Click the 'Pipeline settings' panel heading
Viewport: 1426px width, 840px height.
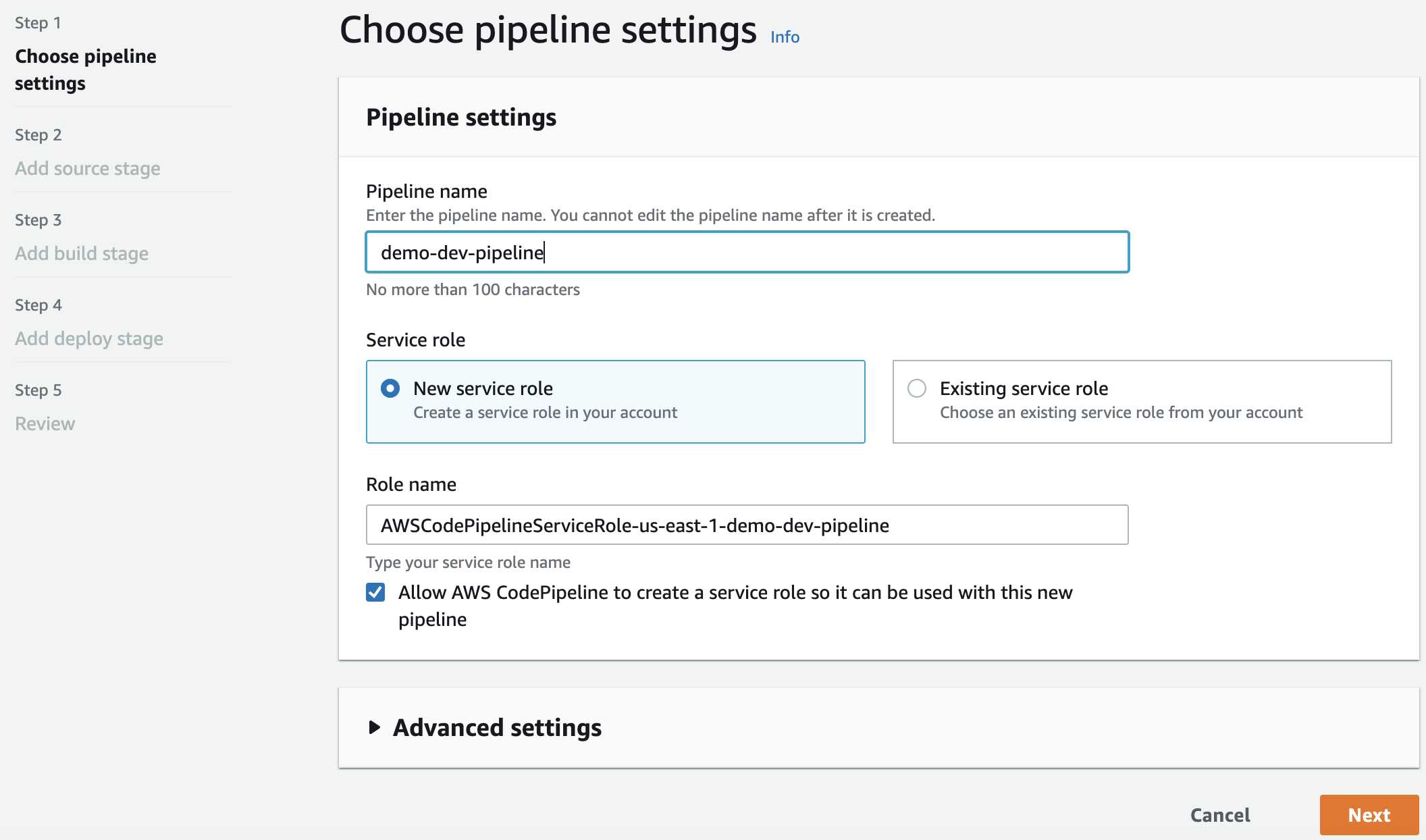pos(461,117)
